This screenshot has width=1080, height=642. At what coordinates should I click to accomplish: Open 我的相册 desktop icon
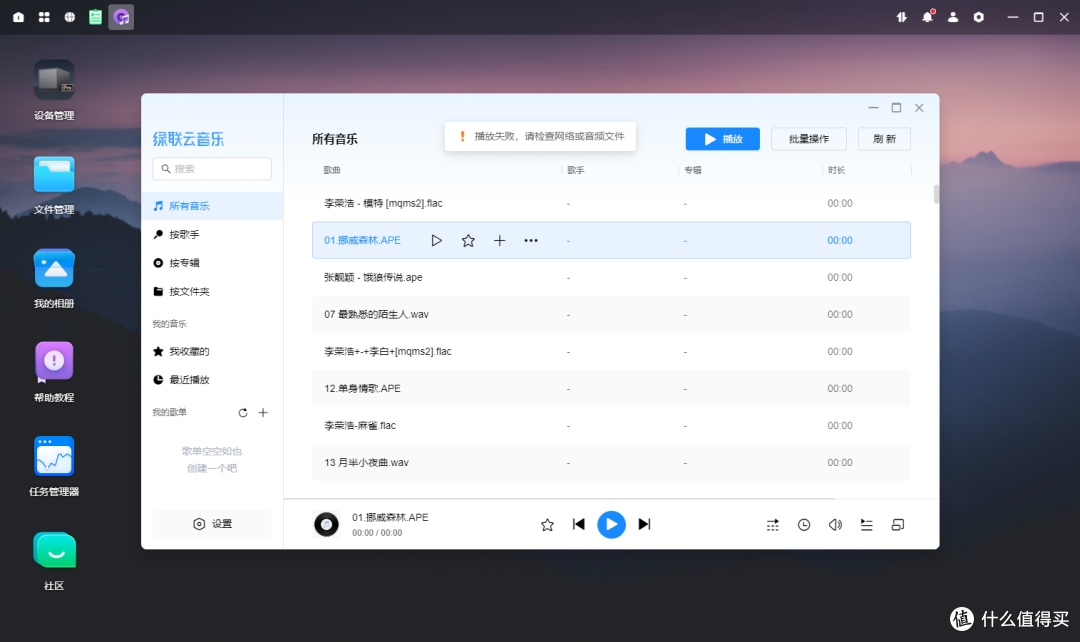[x=54, y=278]
